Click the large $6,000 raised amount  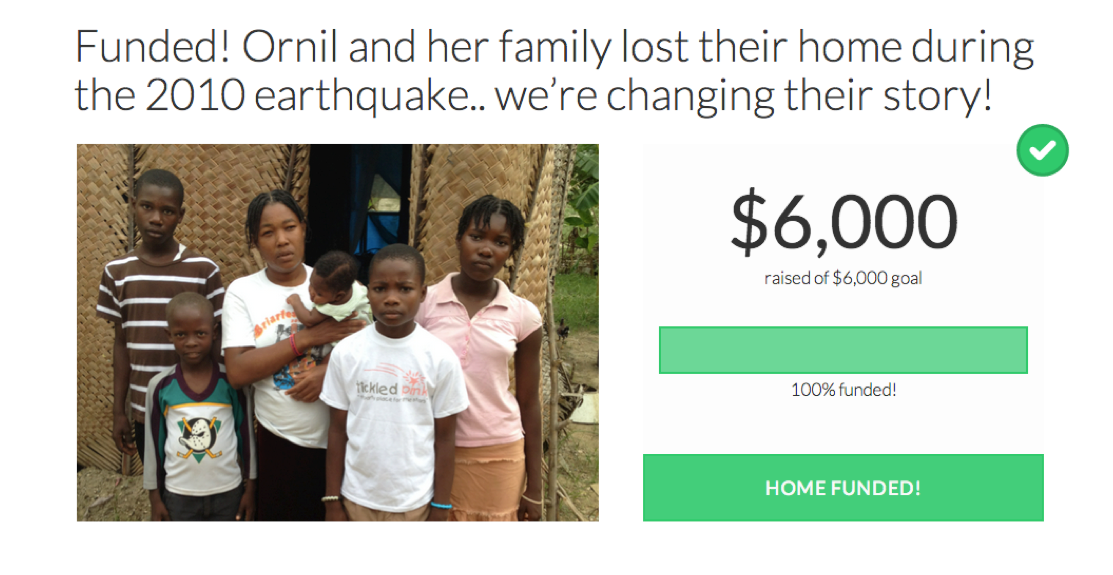click(x=843, y=222)
